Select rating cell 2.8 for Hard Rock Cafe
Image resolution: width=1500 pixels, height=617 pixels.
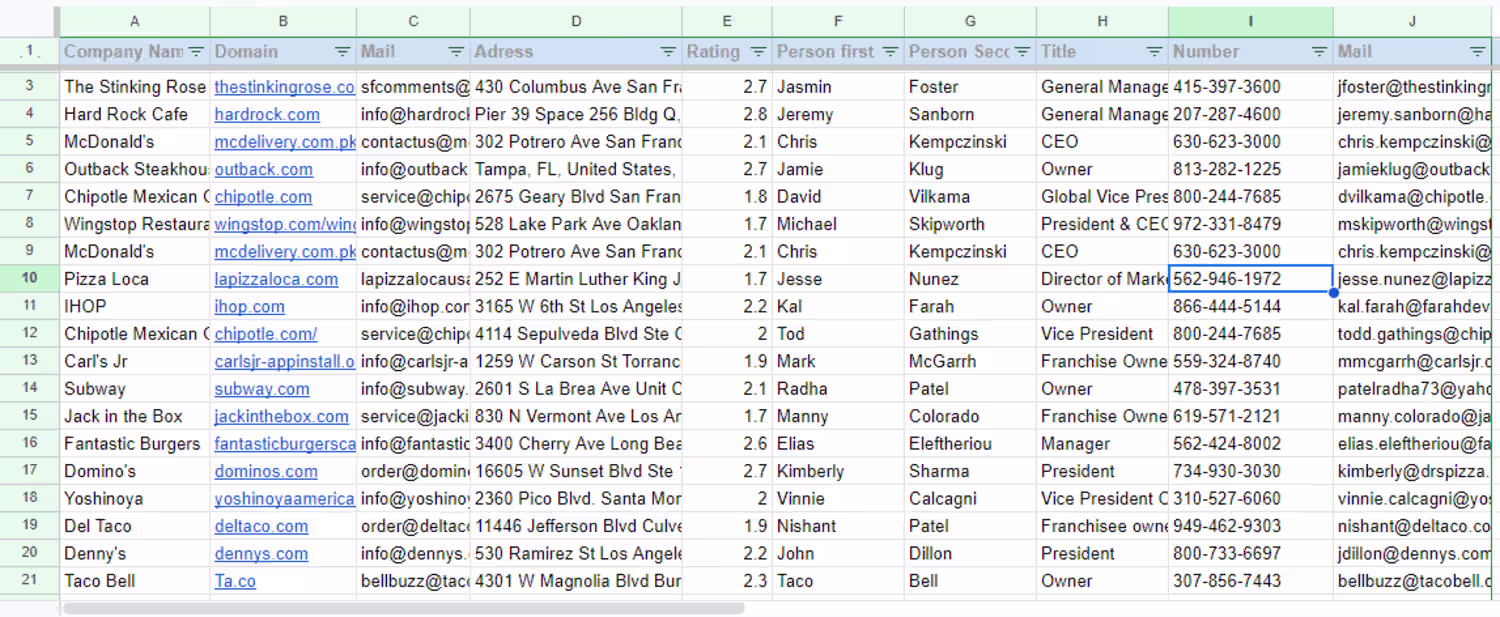pos(727,114)
